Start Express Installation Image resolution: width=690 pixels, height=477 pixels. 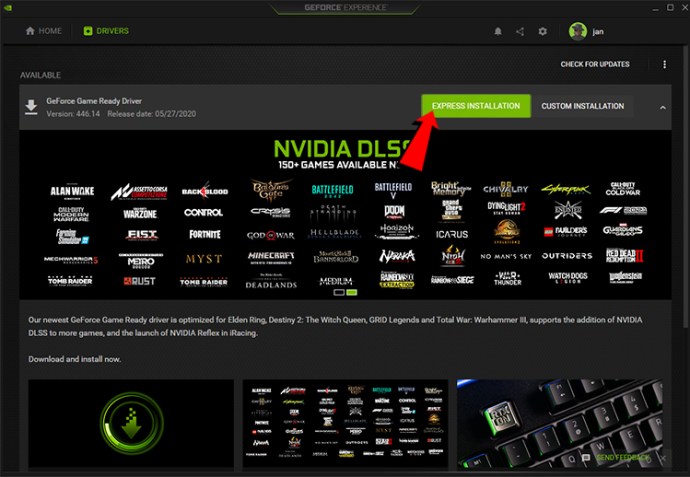pyautogui.click(x=476, y=106)
